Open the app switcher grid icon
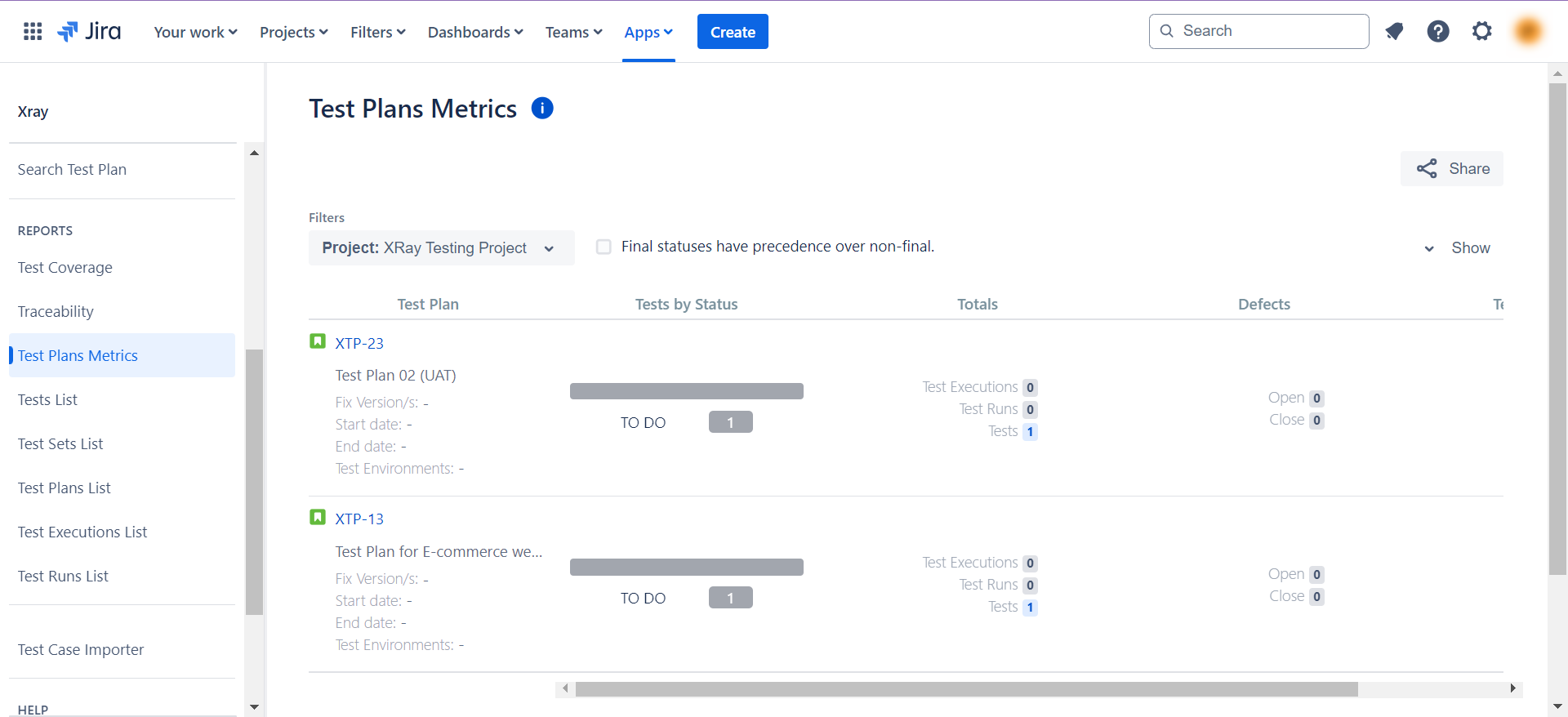Screen dimensions: 1568x717 (33, 32)
